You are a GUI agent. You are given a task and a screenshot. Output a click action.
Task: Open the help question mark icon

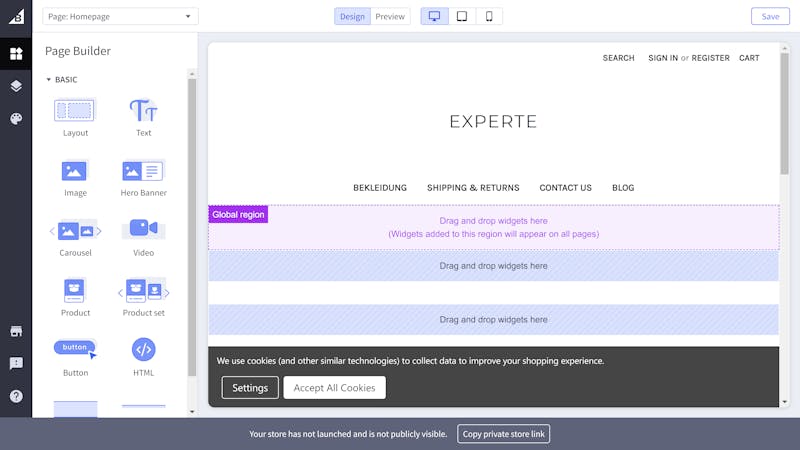tap(16, 396)
